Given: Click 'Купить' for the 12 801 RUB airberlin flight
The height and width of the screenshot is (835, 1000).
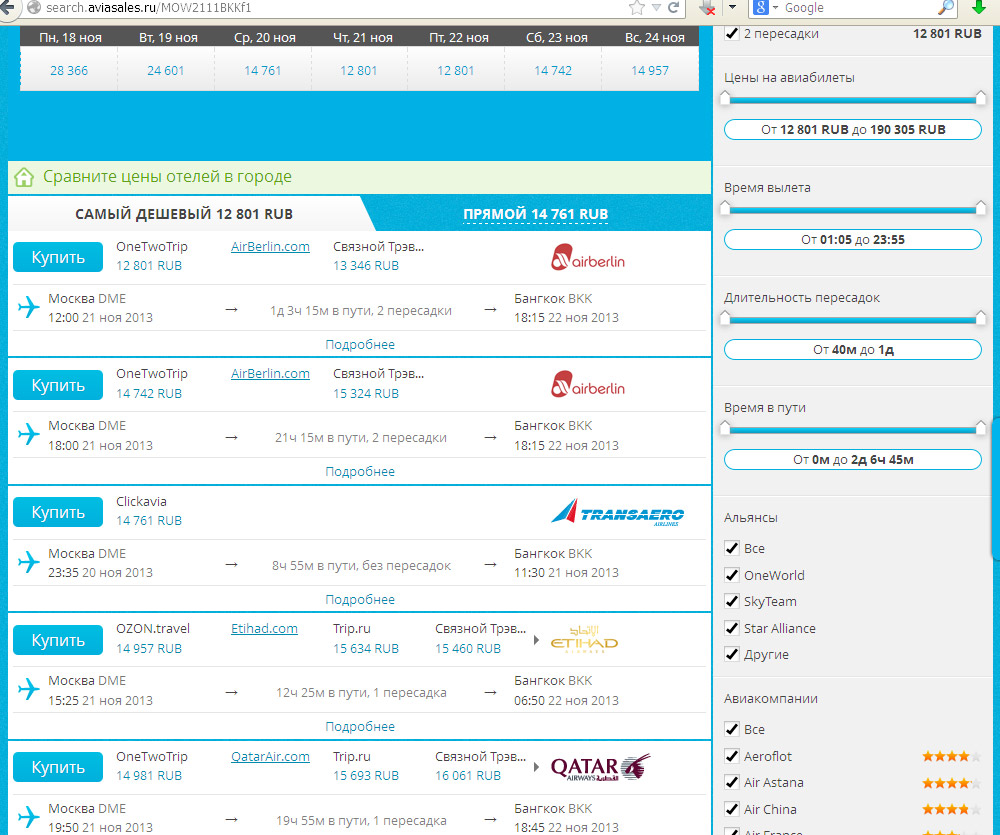Looking at the screenshot, I should point(58,257).
